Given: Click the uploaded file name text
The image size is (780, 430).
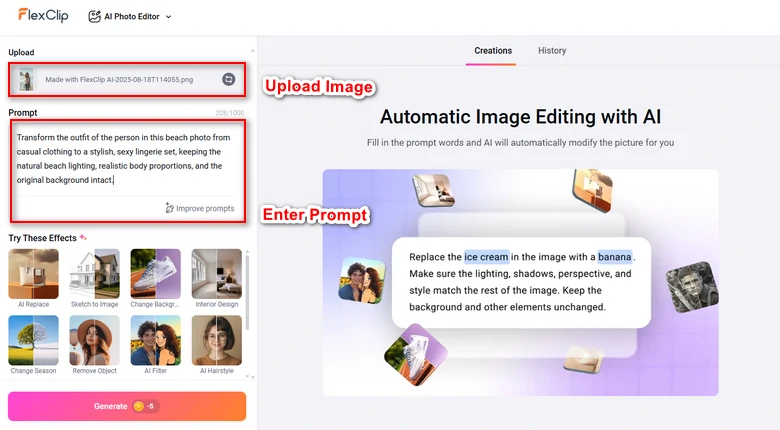Looking at the screenshot, I should pyautogui.click(x=119, y=80).
